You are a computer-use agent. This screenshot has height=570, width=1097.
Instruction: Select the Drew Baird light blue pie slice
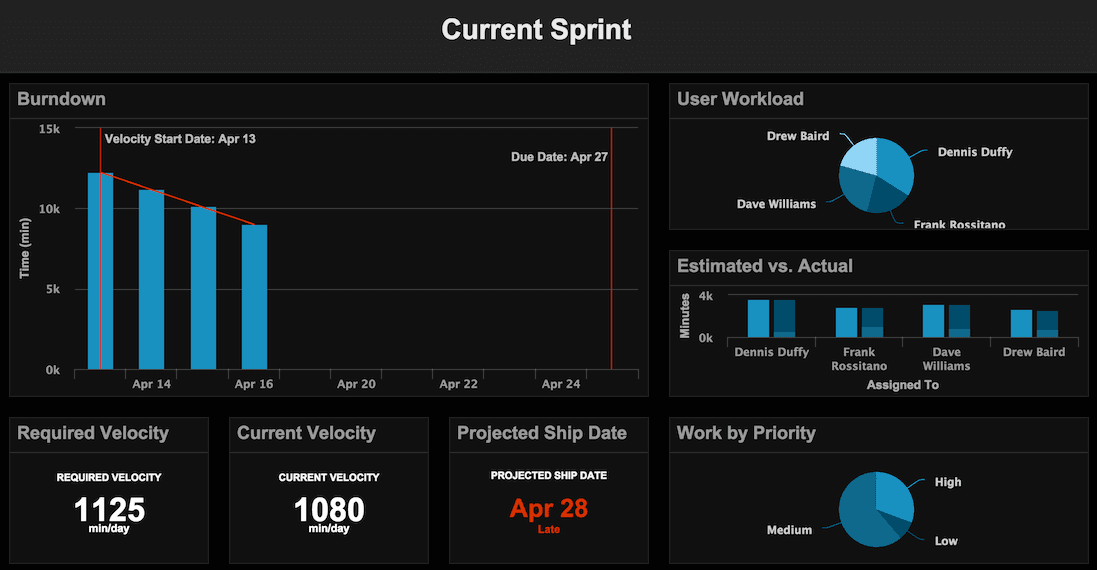859,155
